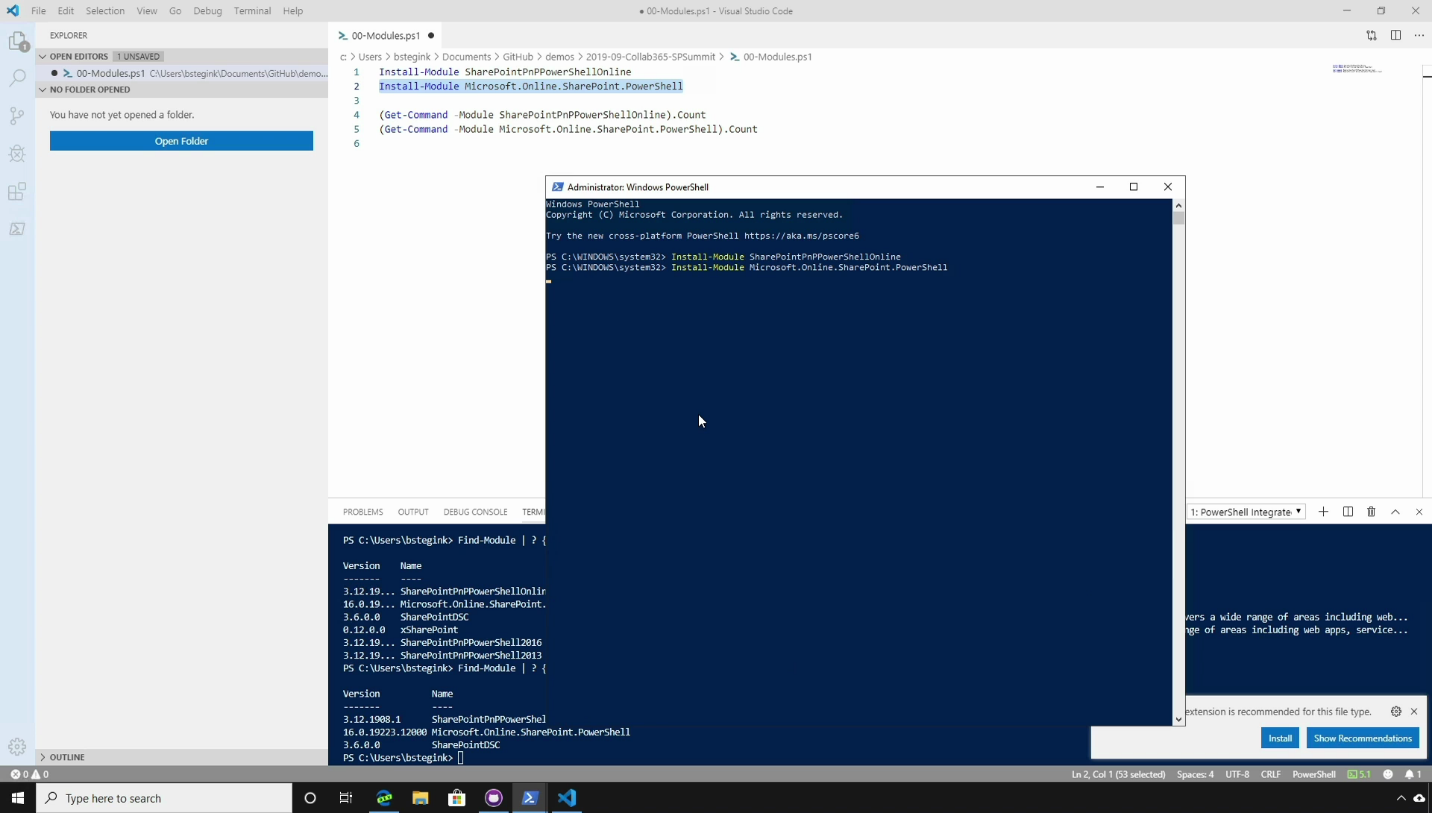Image resolution: width=1432 pixels, height=813 pixels.
Task: Click Show Recommendations button
Action: pyautogui.click(x=1362, y=738)
